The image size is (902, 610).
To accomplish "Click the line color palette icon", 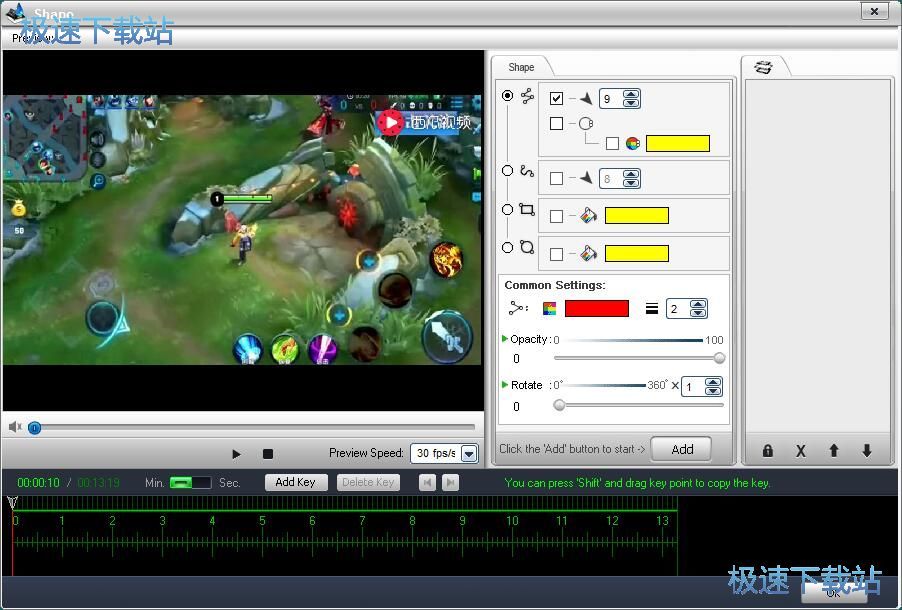I will pyautogui.click(x=549, y=309).
